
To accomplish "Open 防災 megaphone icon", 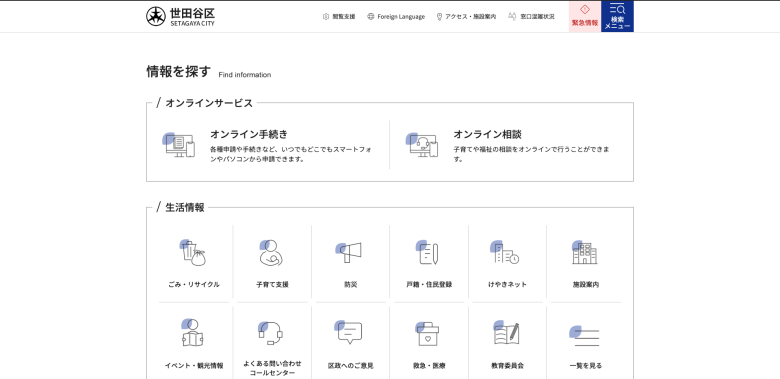I will [349, 253].
